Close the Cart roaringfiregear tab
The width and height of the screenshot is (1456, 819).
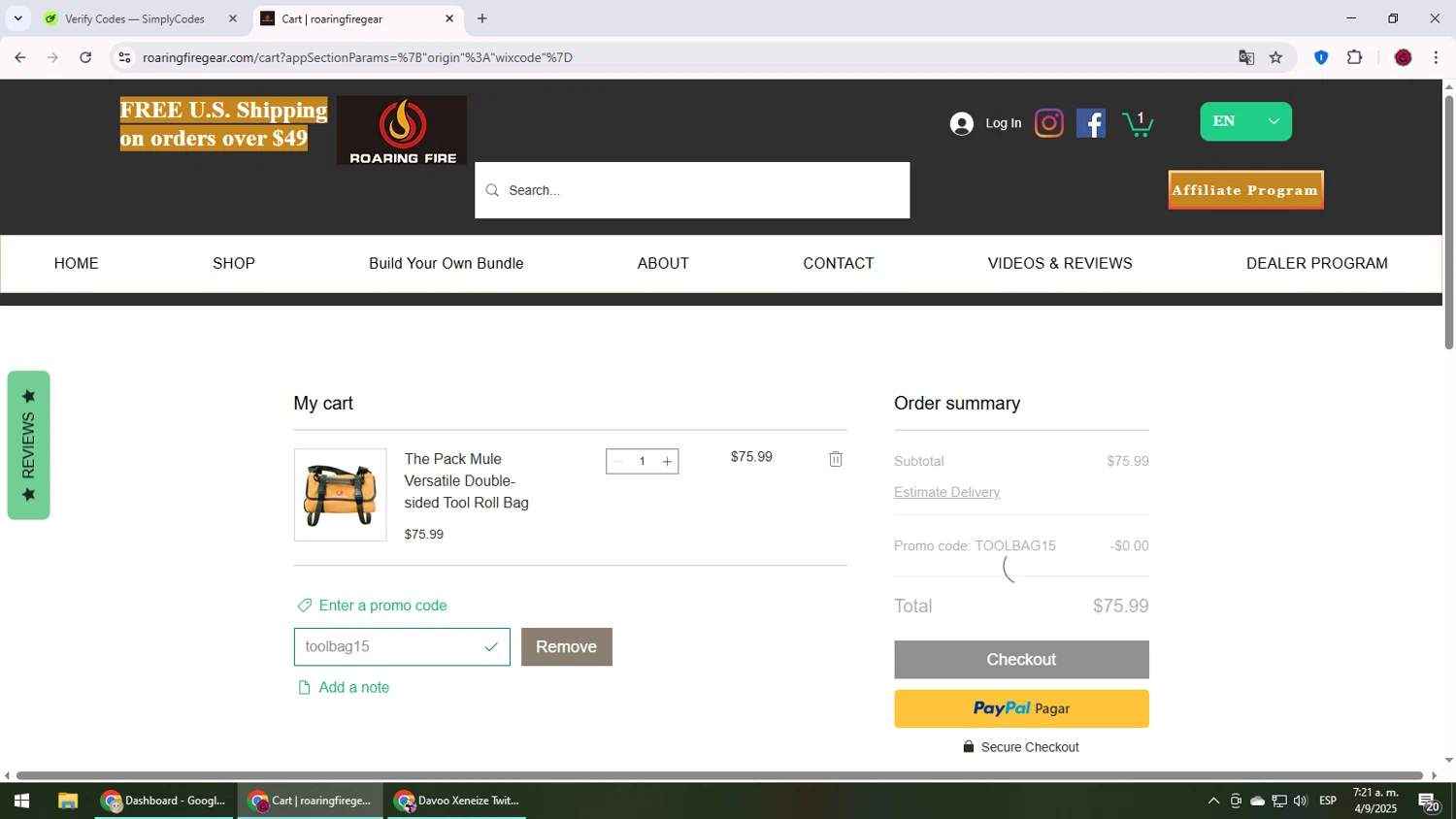[449, 18]
